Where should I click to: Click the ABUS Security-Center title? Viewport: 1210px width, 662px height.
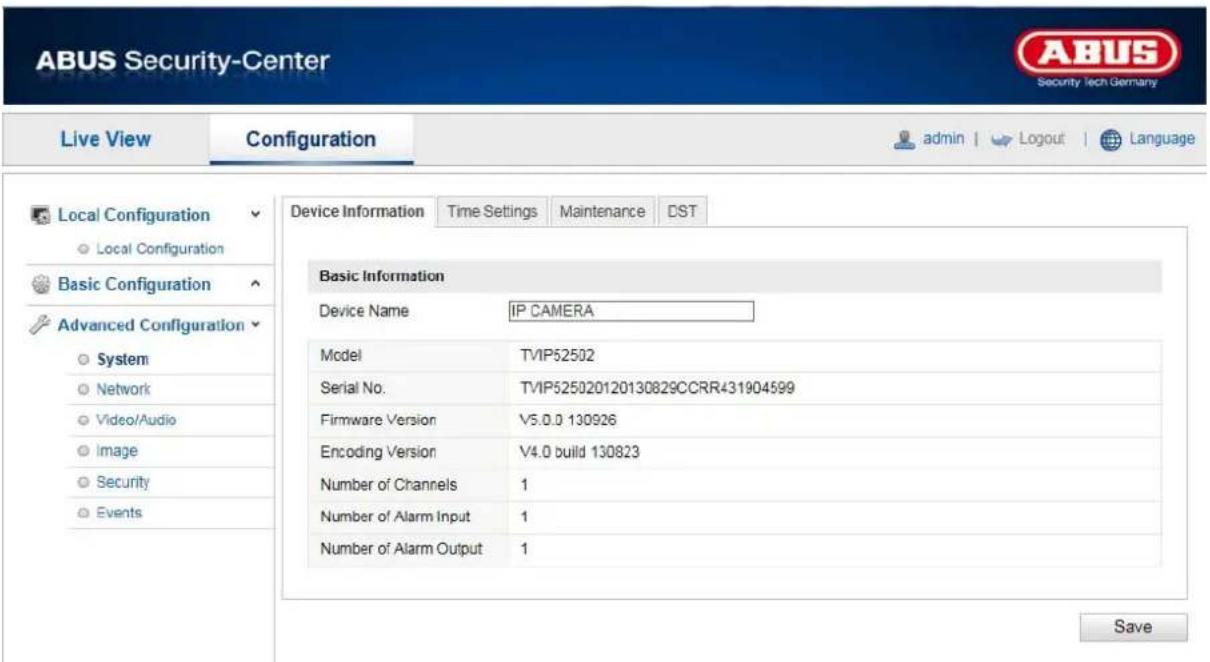pyautogui.click(x=182, y=62)
